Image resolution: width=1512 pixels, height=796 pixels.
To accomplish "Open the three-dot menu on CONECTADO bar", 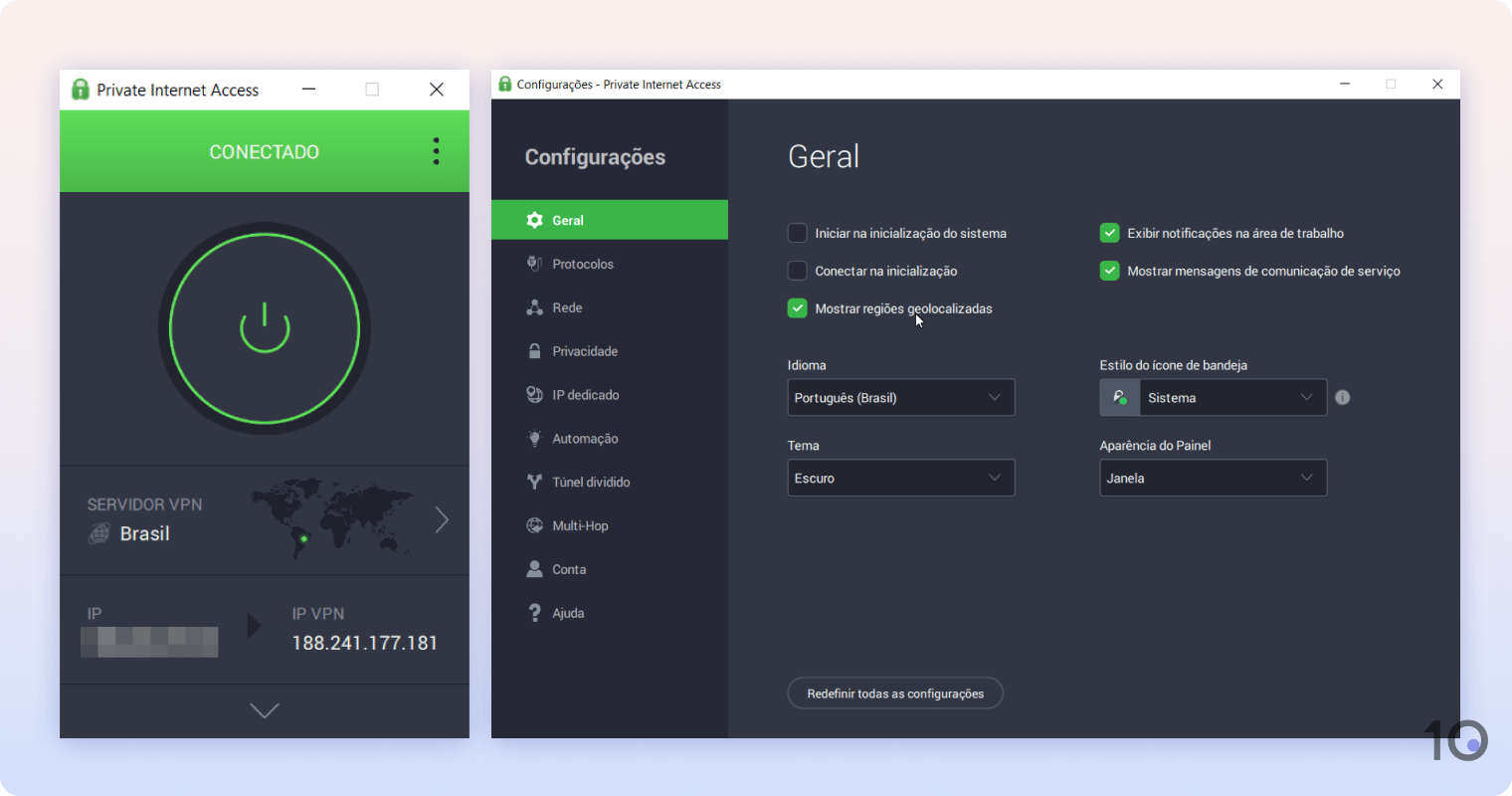I will 436,150.
